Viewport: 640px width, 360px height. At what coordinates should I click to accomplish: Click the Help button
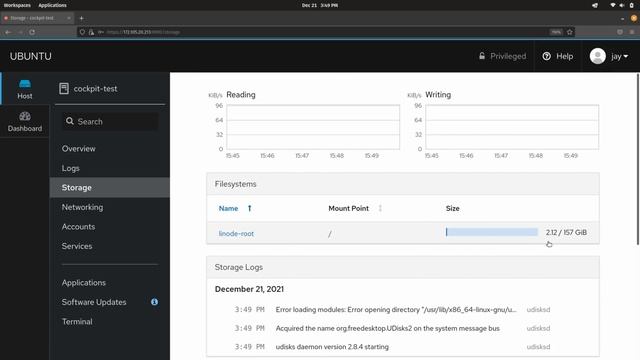pos(558,56)
